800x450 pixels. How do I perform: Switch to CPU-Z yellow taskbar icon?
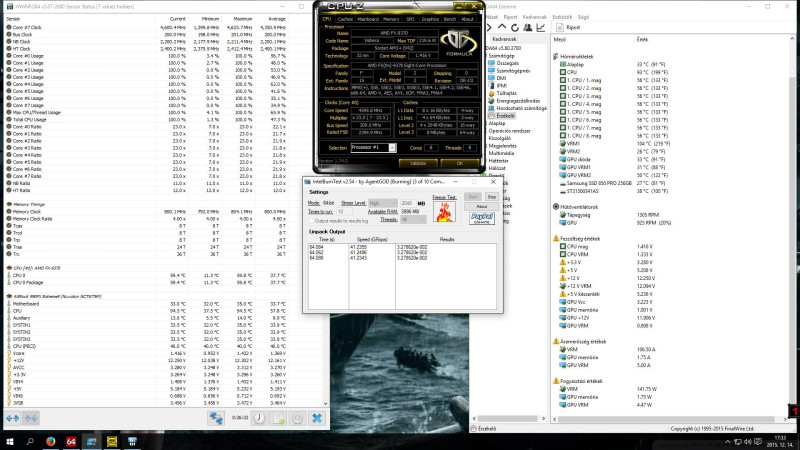112,441
